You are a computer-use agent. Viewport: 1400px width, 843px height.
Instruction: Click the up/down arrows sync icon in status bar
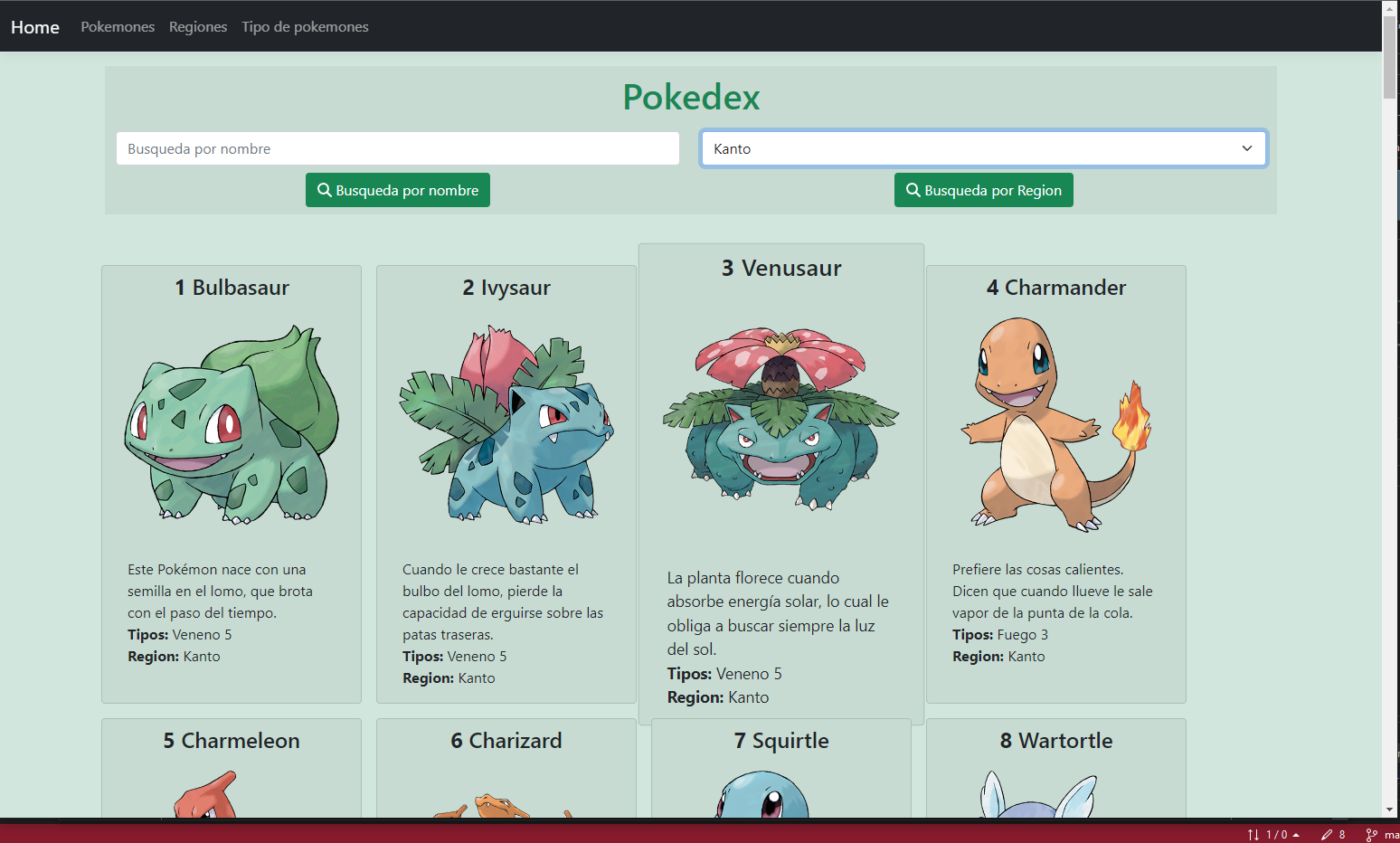tap(1253, 835)
